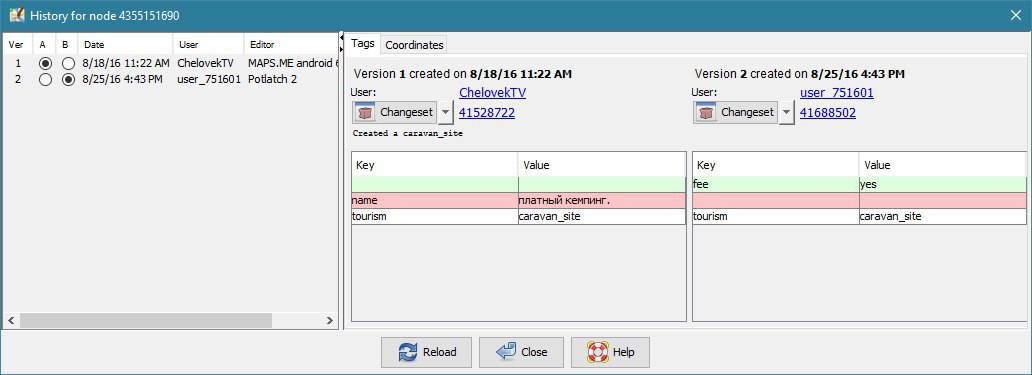This screenshot has width=1032, height=375.
Task: Open changeset 41528722 link
Action: 487,112
